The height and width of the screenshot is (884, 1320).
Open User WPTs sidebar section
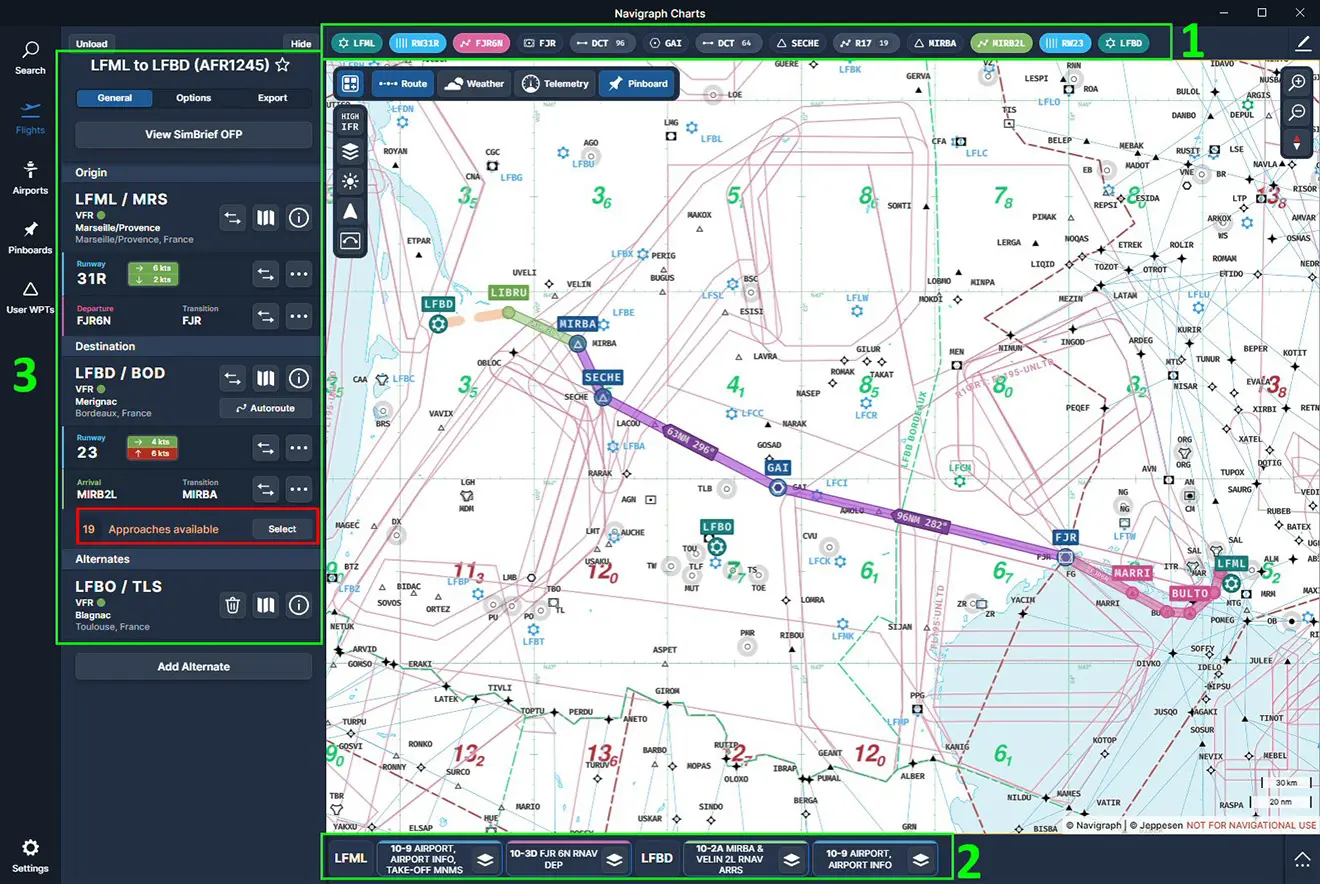click(x=30, y=298)
